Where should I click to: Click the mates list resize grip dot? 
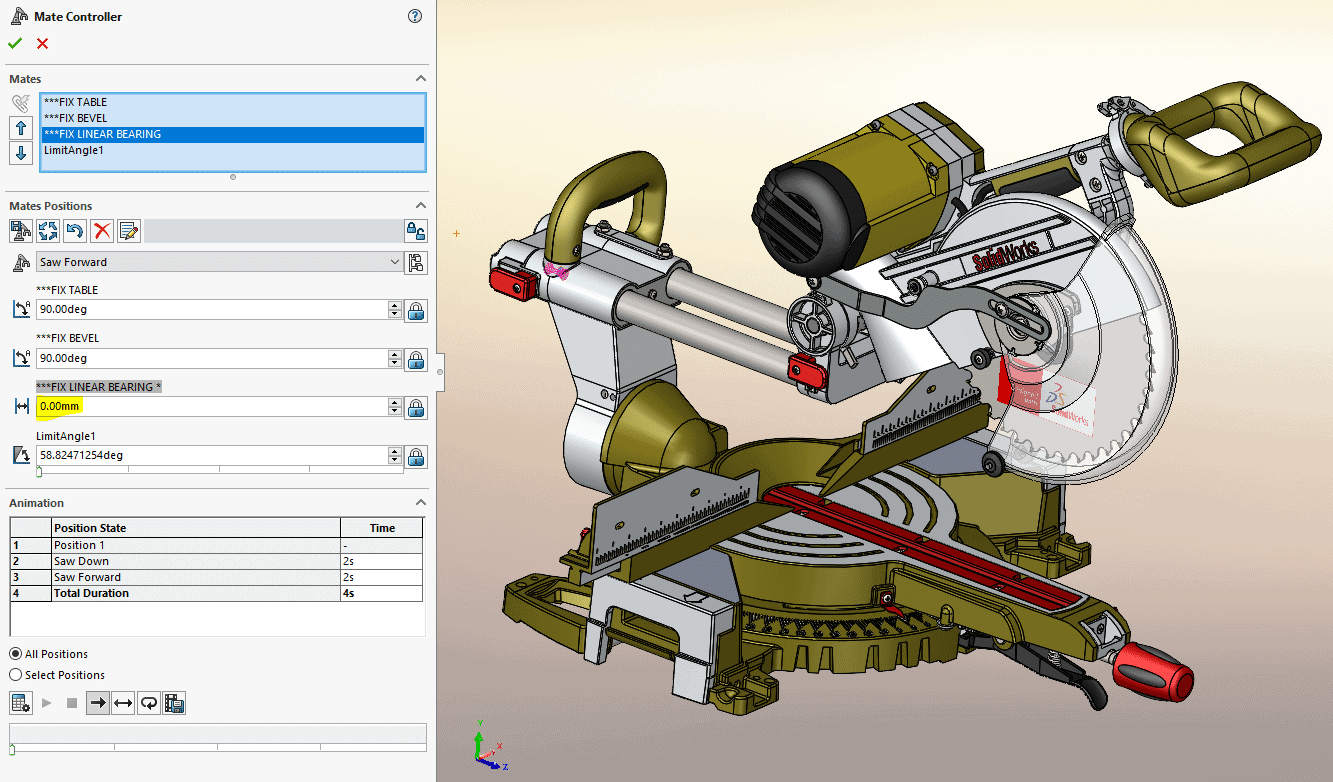[x=233, y=177]
